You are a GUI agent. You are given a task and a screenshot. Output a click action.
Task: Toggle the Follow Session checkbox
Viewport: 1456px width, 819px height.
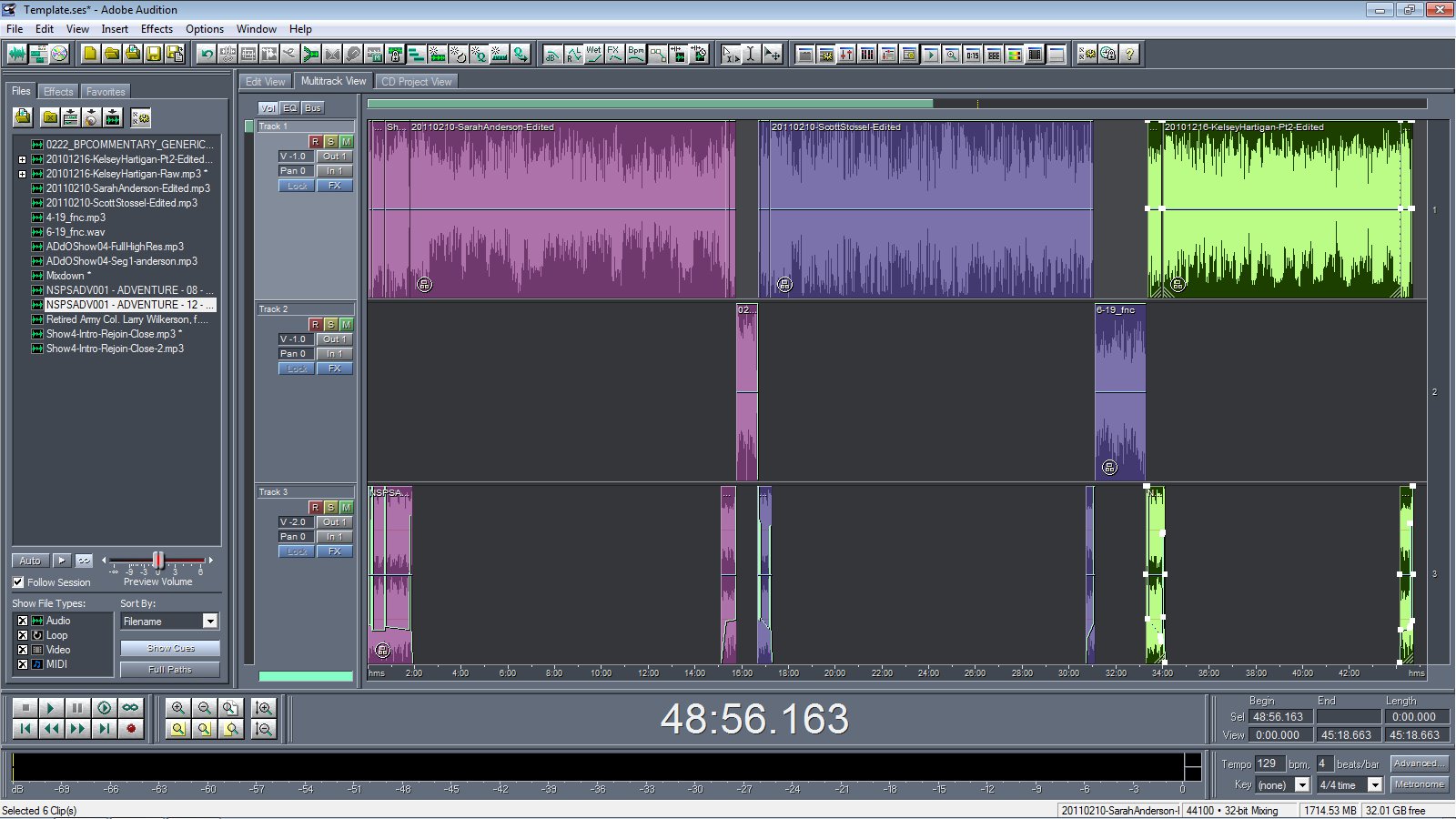(x=18, y=582)
